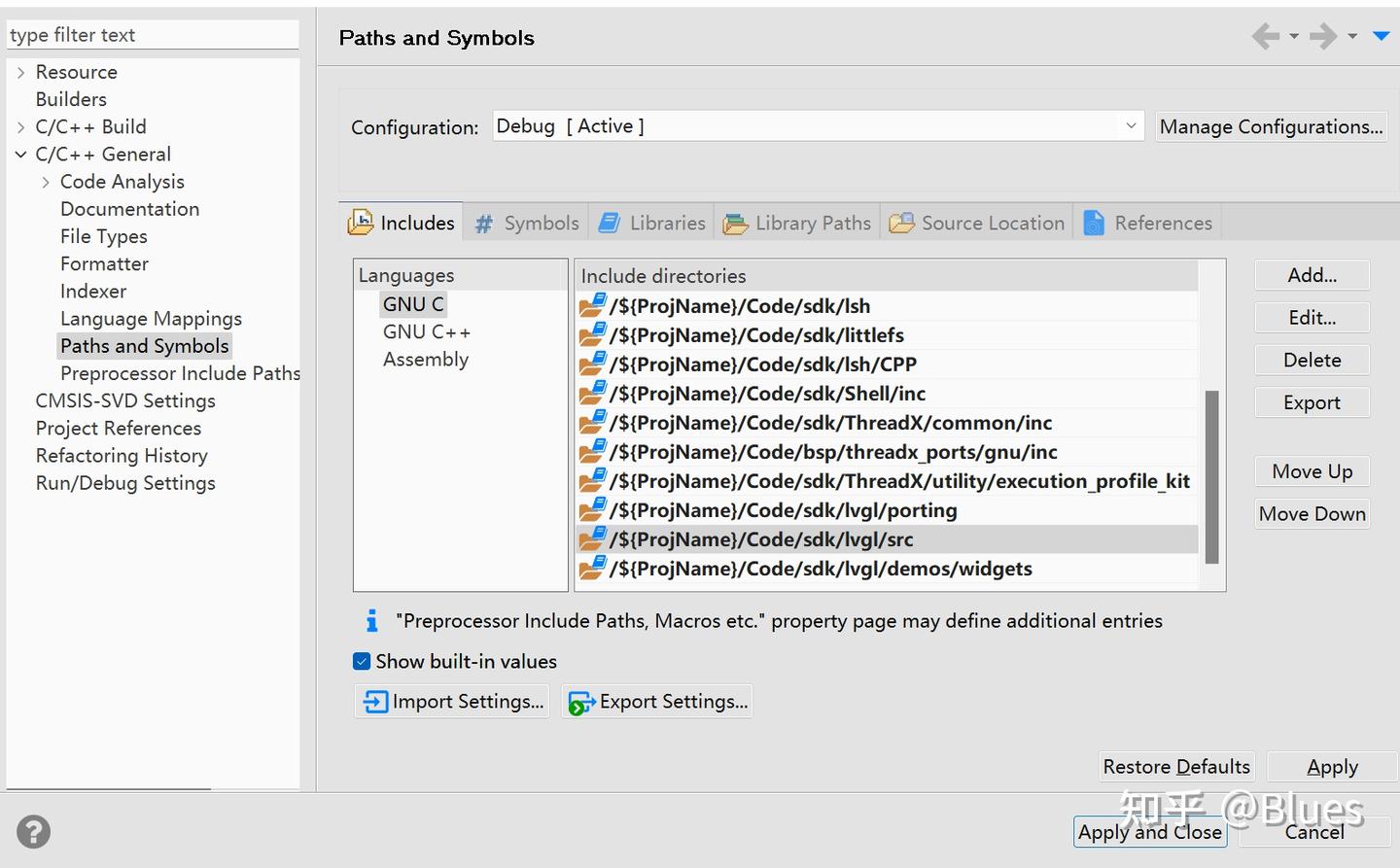The width and height of the screenshot is (1400, 868).
Task: Click the Import Settings icon
Action: (x=375, y=702)
